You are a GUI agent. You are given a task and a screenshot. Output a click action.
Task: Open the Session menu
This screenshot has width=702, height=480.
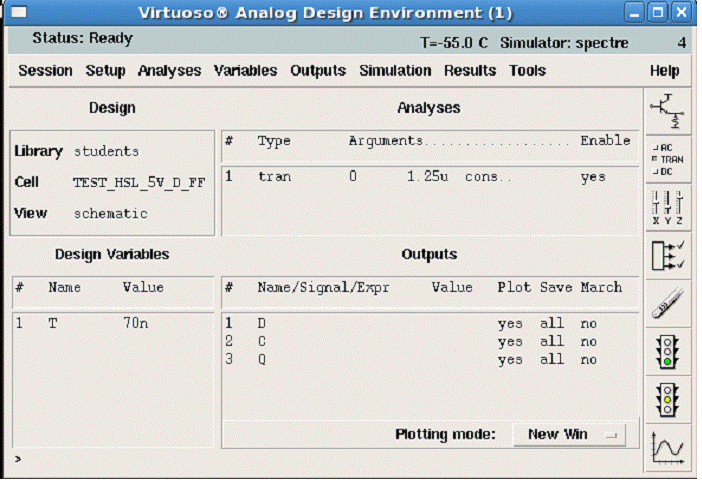pyautogui.click(x=45, y=71)
